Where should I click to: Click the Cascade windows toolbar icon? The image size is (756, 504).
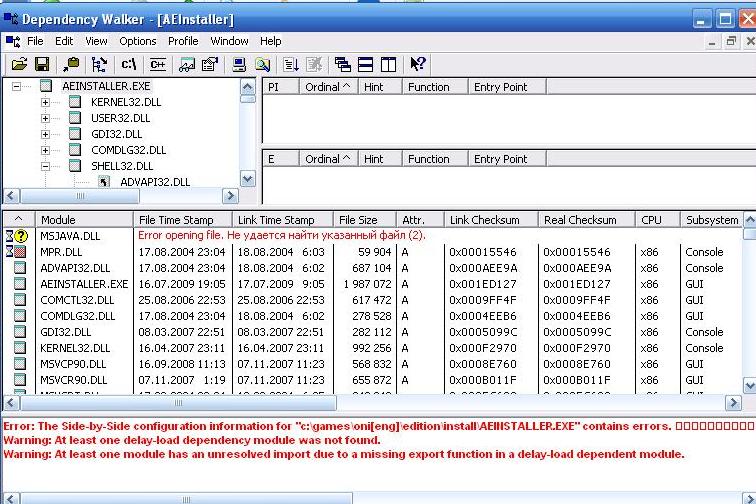pos(342,65)
